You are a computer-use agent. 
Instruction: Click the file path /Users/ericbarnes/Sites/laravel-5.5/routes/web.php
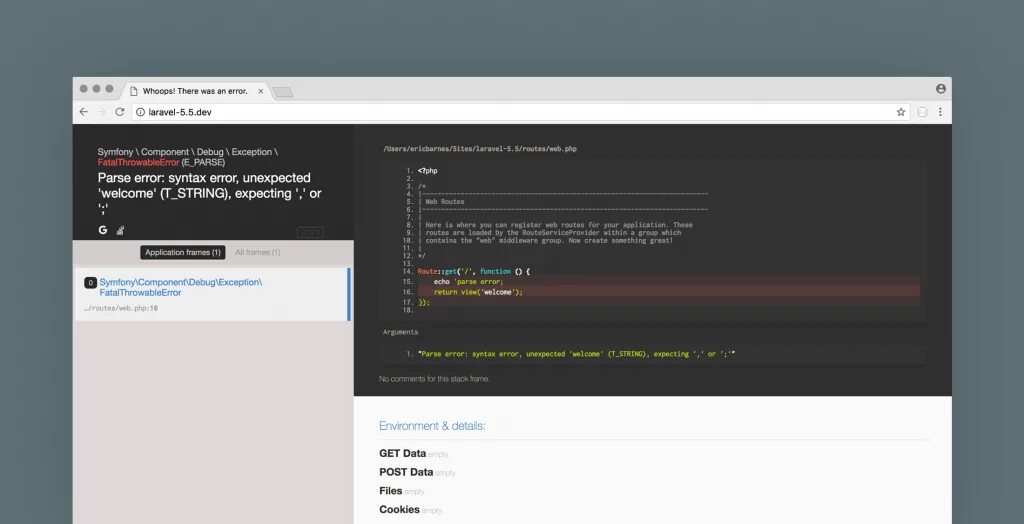click(480, 149)
